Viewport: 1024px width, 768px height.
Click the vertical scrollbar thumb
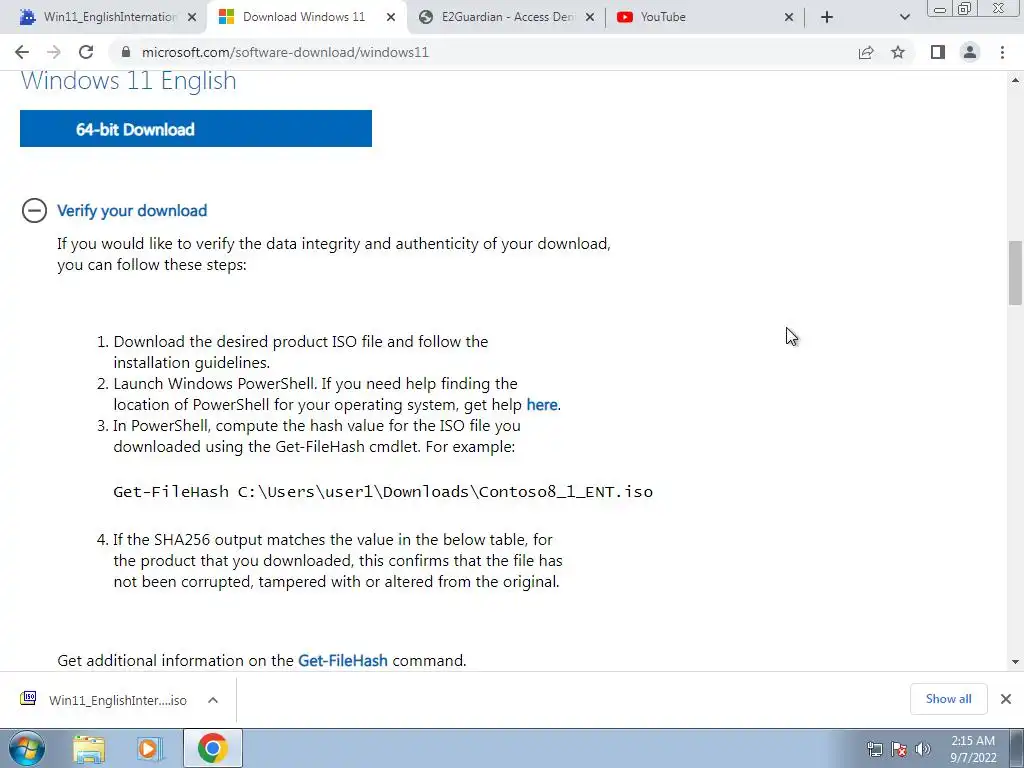pyautogui.click(x=1015, y=273)
